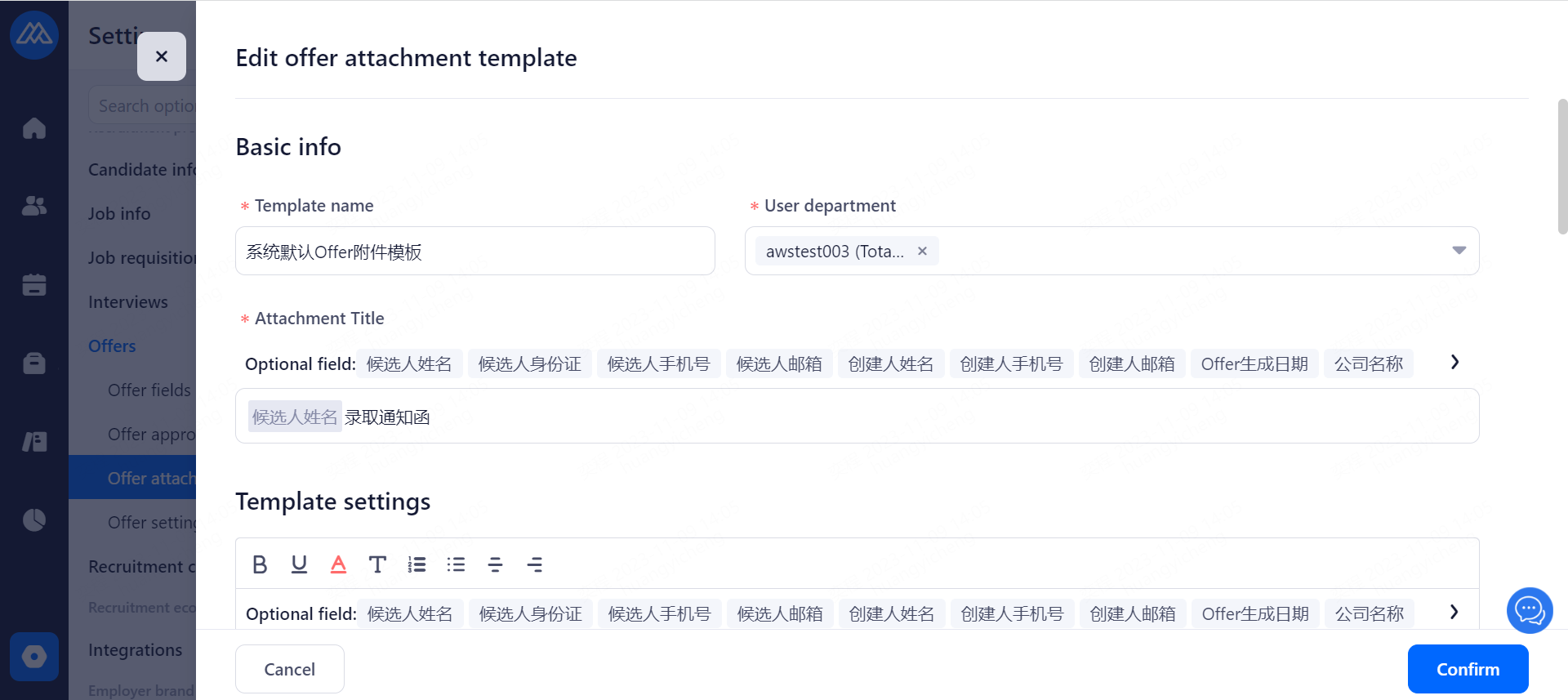Expand the User department dropdown
This screenshot has height=700, width=1568.
coord(1459,251)
